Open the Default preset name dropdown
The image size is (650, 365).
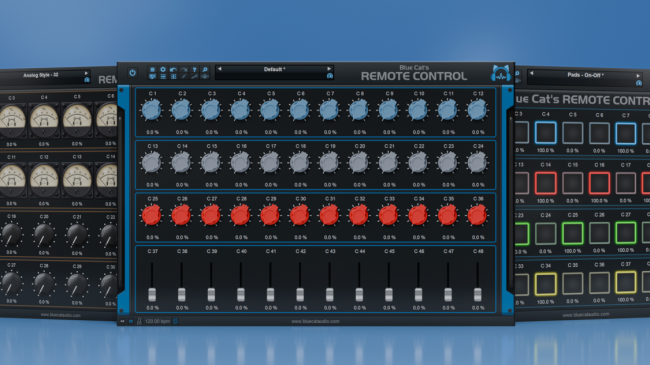(x=274, y=69)
